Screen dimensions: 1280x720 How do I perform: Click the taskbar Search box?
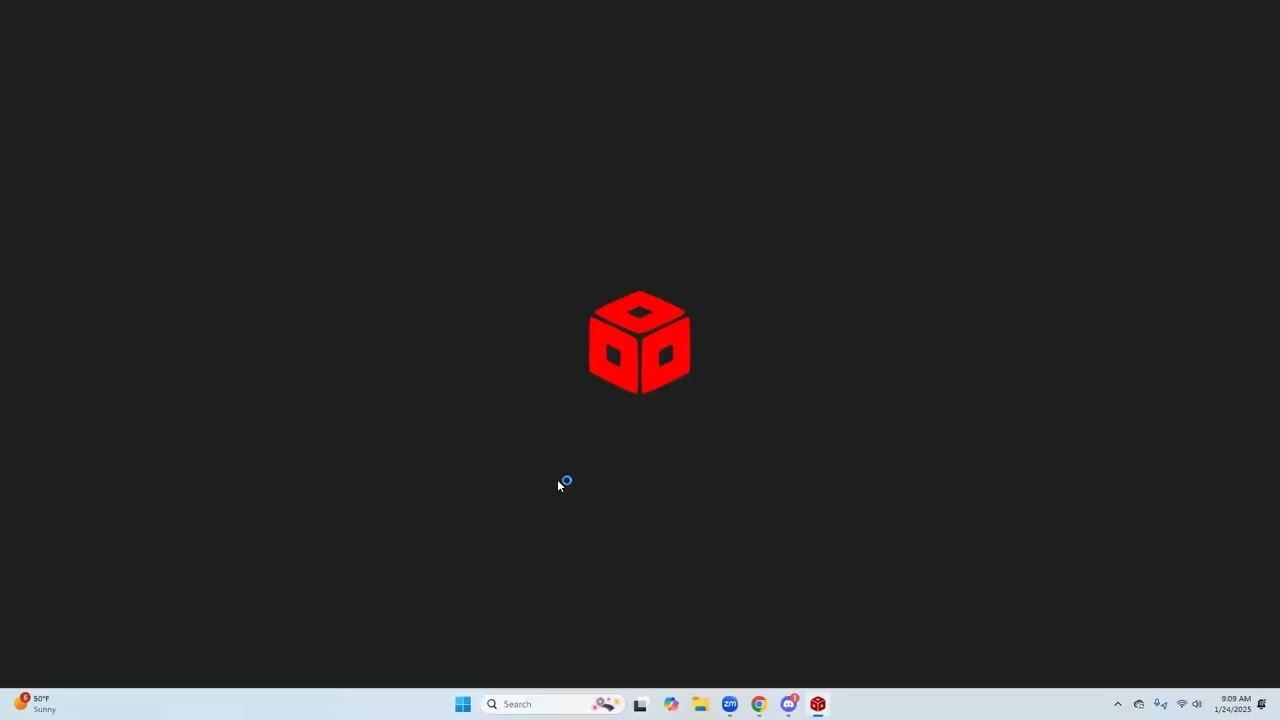tap(553, 704)
